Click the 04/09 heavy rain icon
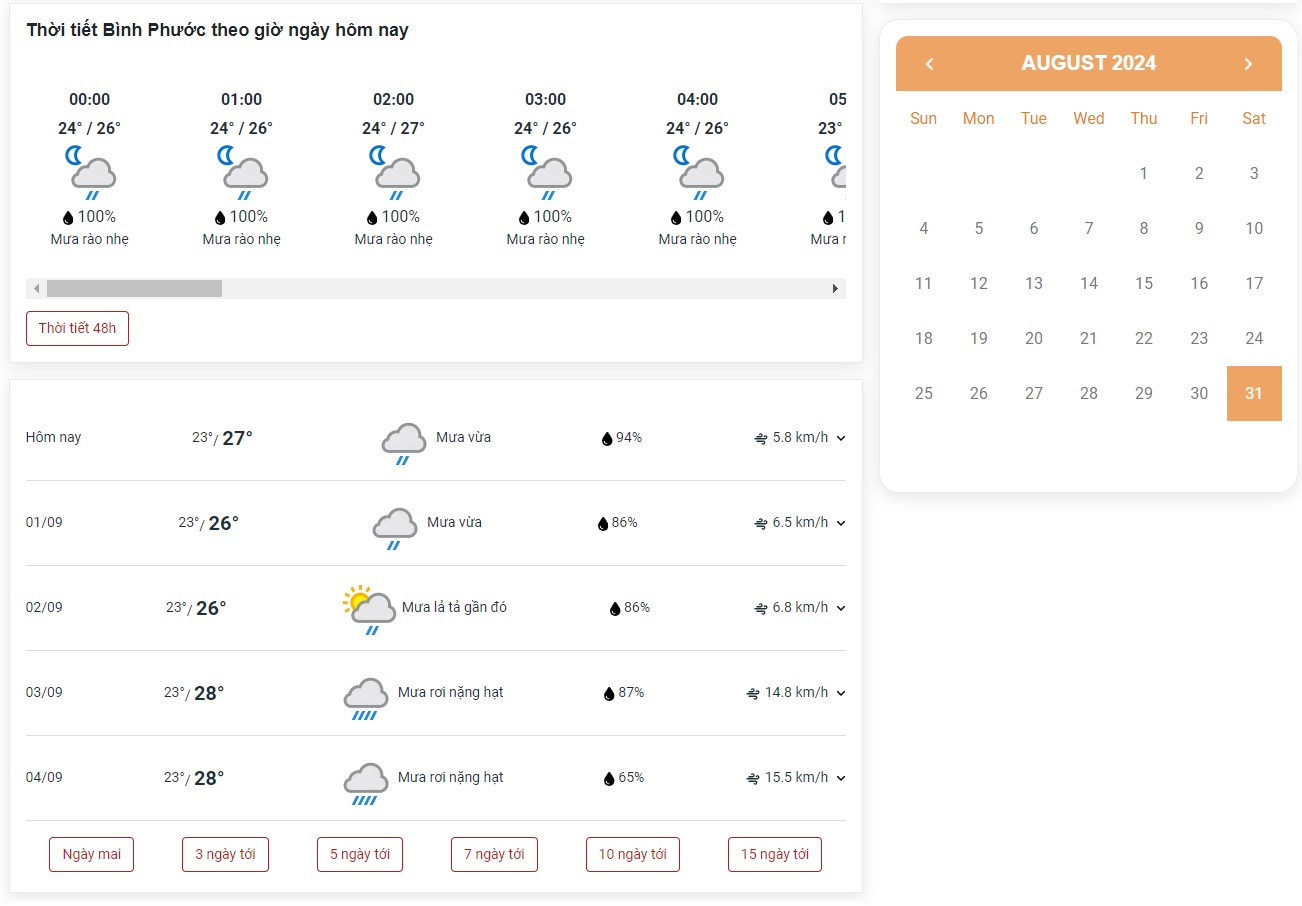1302x906 pixels. tap(366, 784)
